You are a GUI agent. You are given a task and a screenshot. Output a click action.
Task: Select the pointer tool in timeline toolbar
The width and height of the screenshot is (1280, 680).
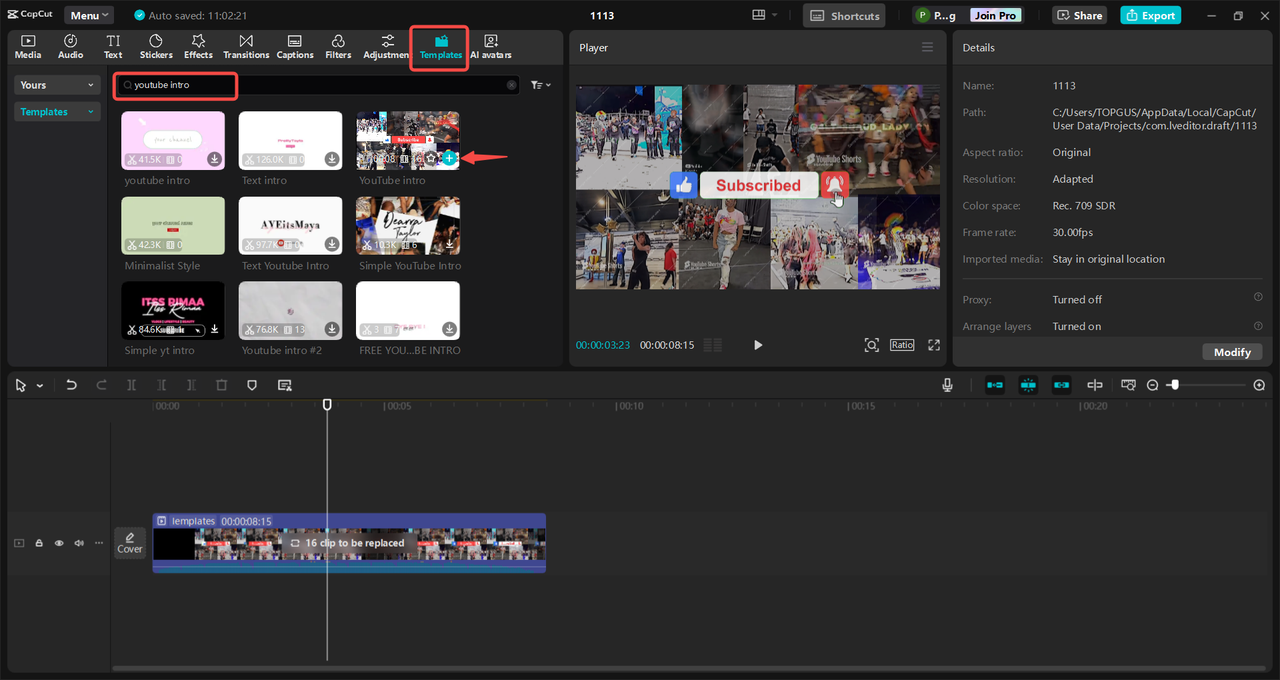(22, 385)
